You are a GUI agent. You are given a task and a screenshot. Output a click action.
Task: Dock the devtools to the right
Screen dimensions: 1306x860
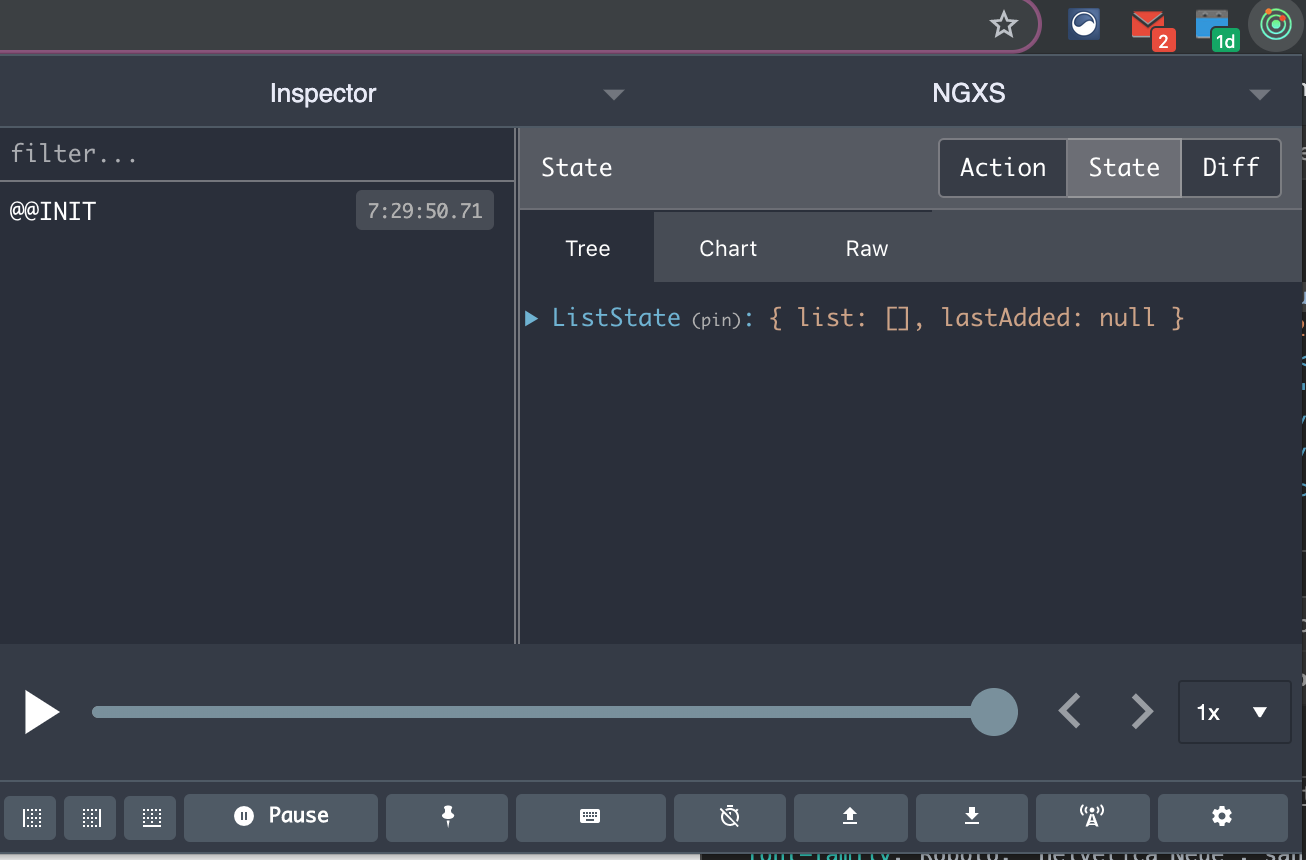coord(91,818)
